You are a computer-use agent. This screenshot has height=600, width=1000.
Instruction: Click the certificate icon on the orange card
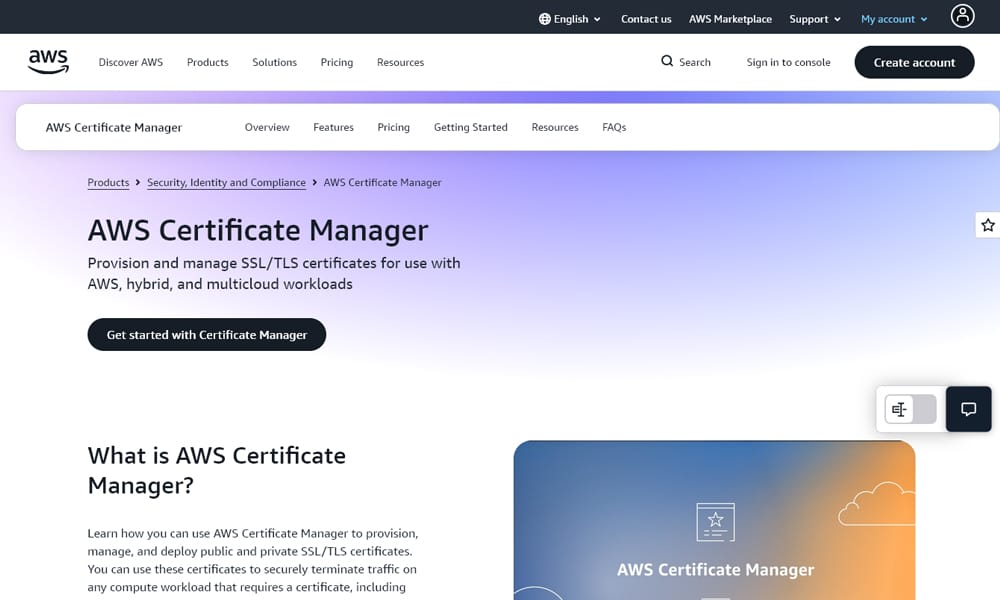pos(714,522)
